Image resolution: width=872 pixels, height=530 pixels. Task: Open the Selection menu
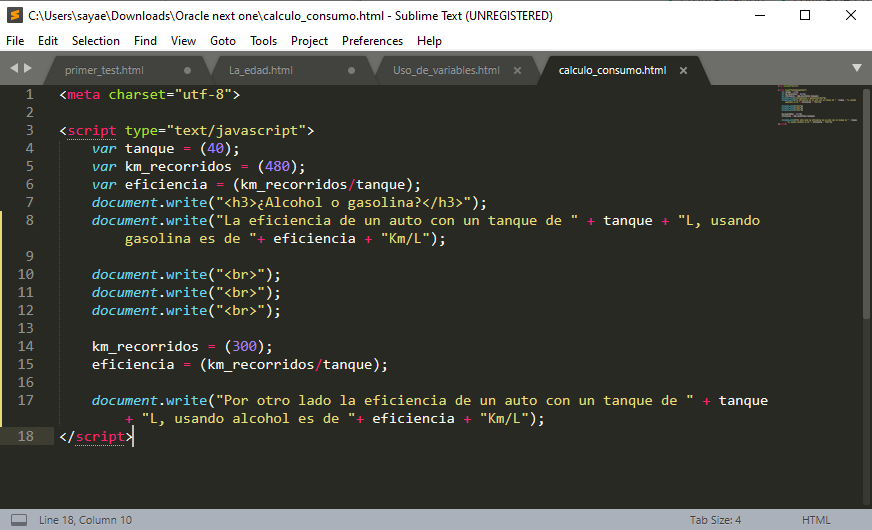click(x=96, y=41)
